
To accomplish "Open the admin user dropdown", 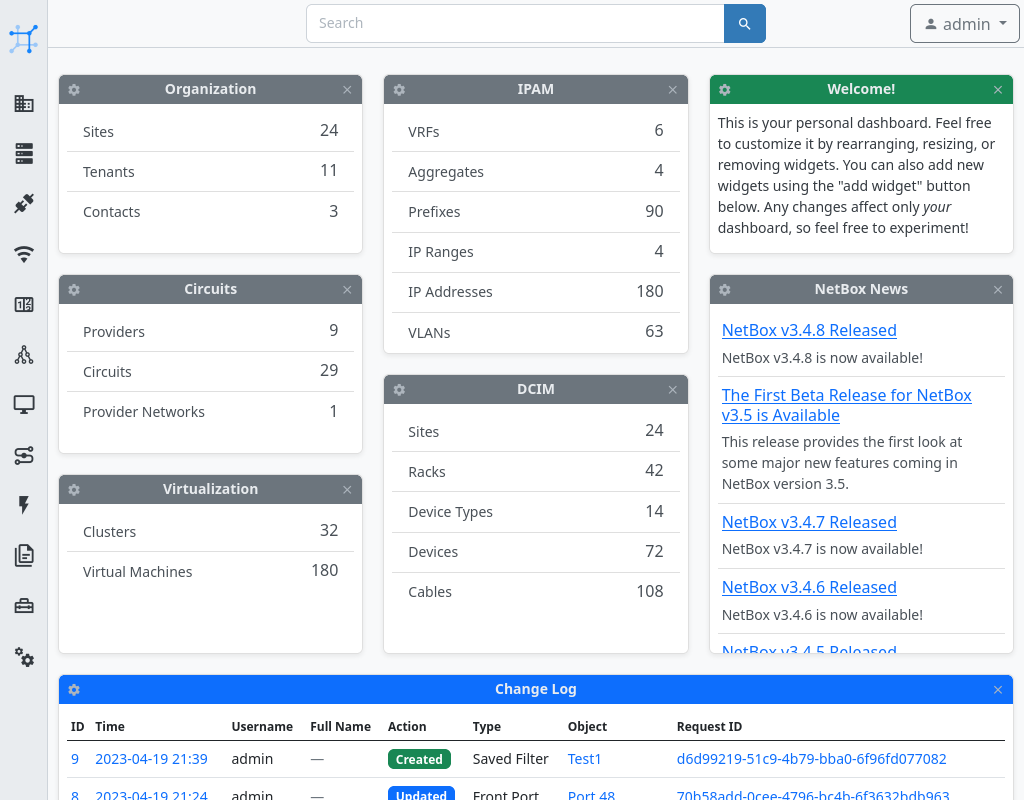I will (x=963, y=23).
